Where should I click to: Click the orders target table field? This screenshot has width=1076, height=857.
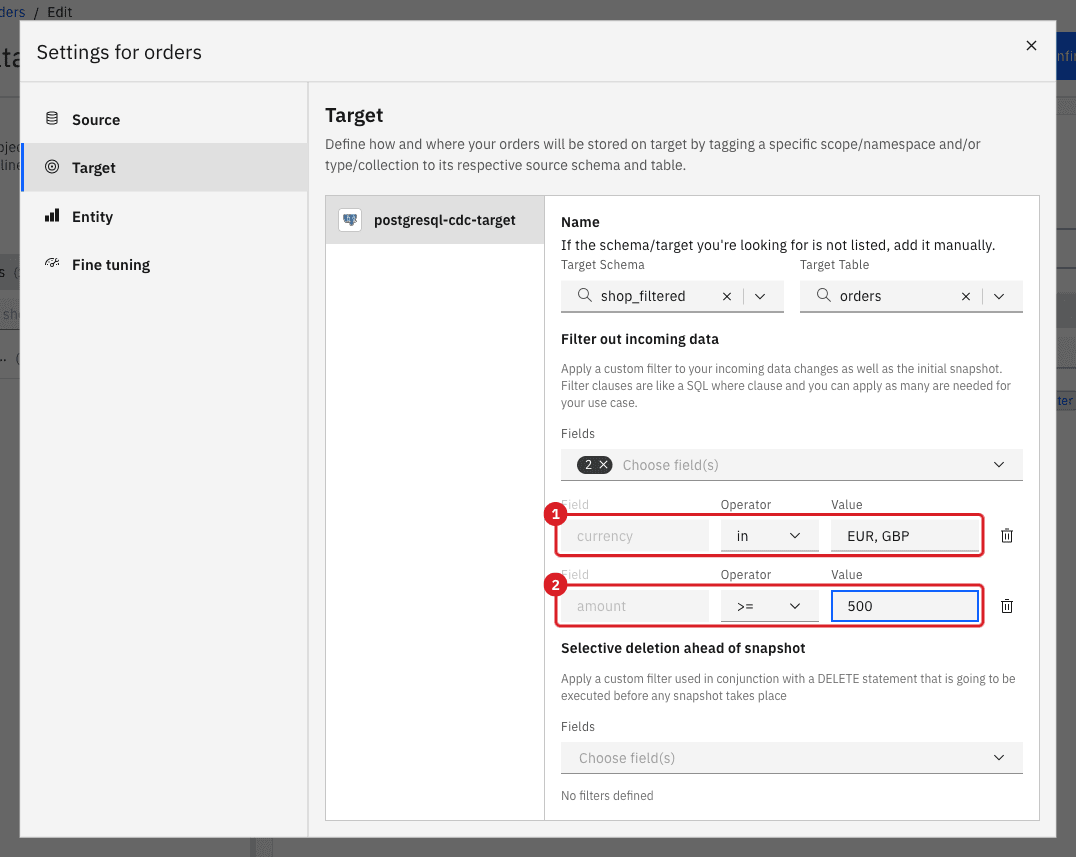coord(911,296)
